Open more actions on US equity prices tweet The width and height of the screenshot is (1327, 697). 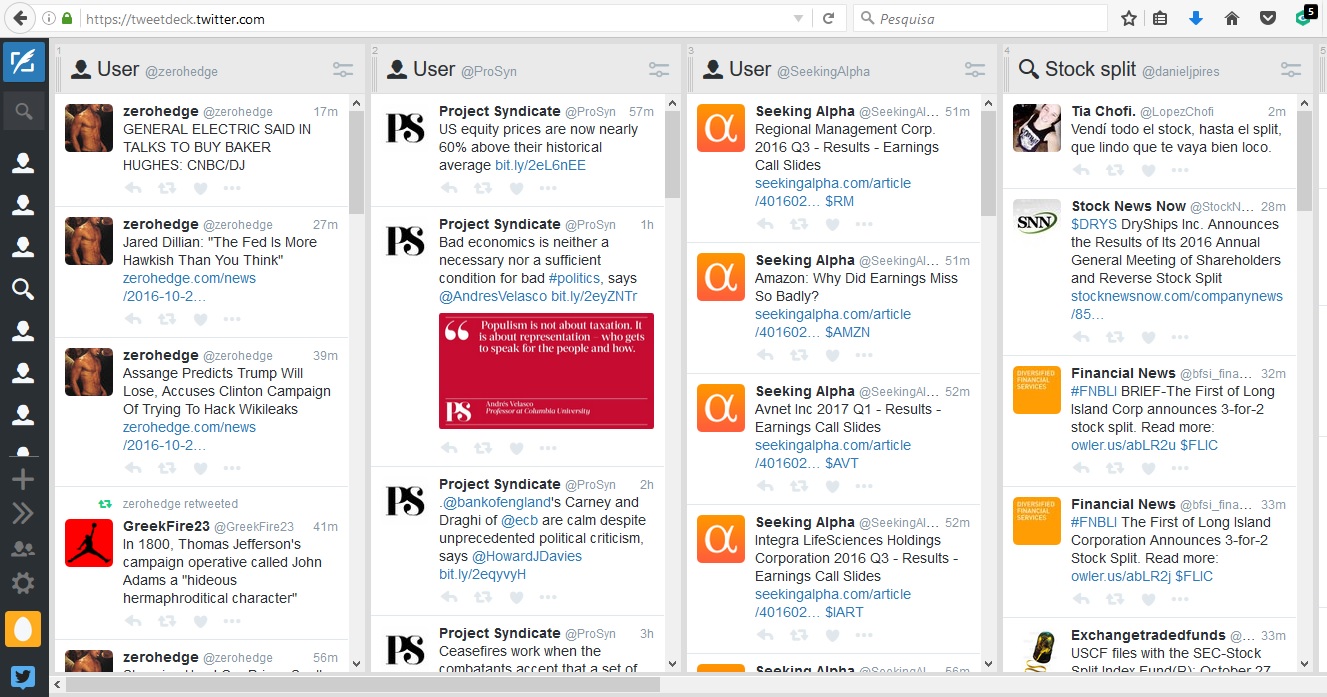point(548,188)
